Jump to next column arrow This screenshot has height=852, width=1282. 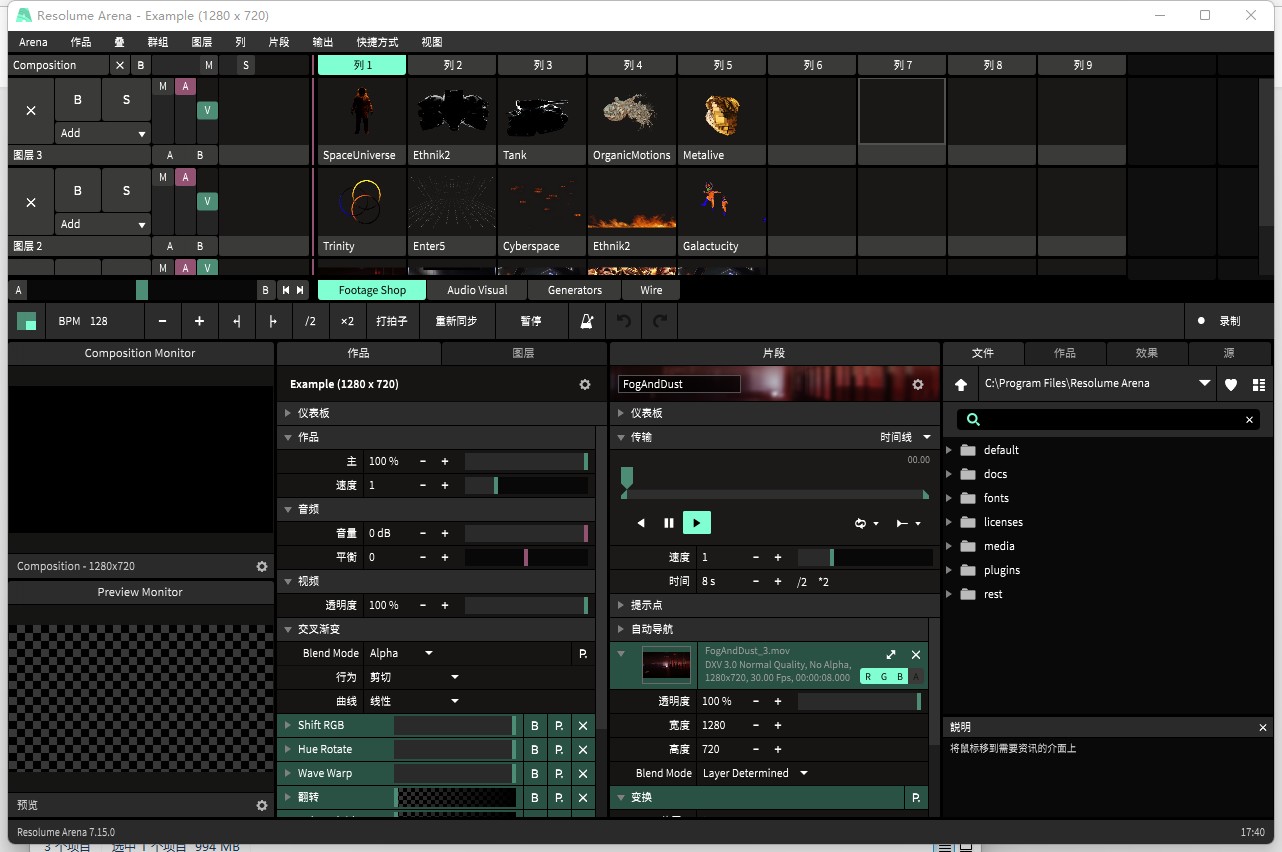[x=301, y=290]
